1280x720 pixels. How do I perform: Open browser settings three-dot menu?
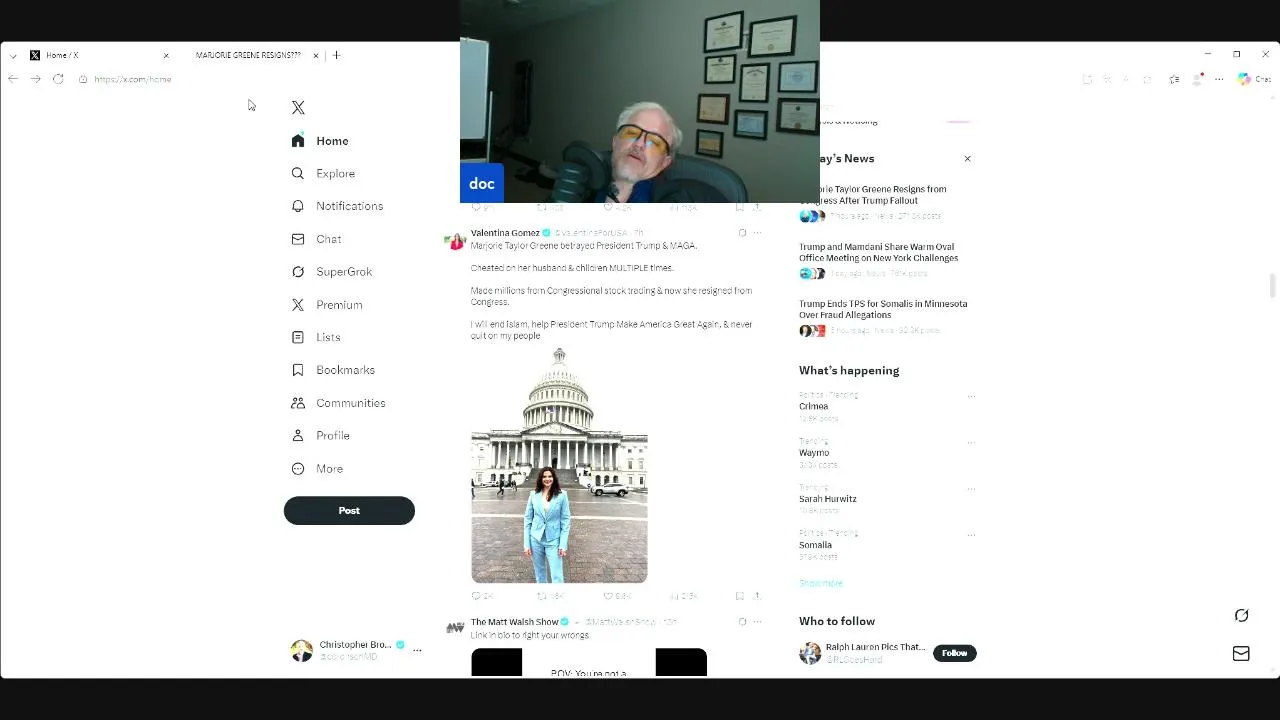pyautogui.click(x=1219, y=79)
